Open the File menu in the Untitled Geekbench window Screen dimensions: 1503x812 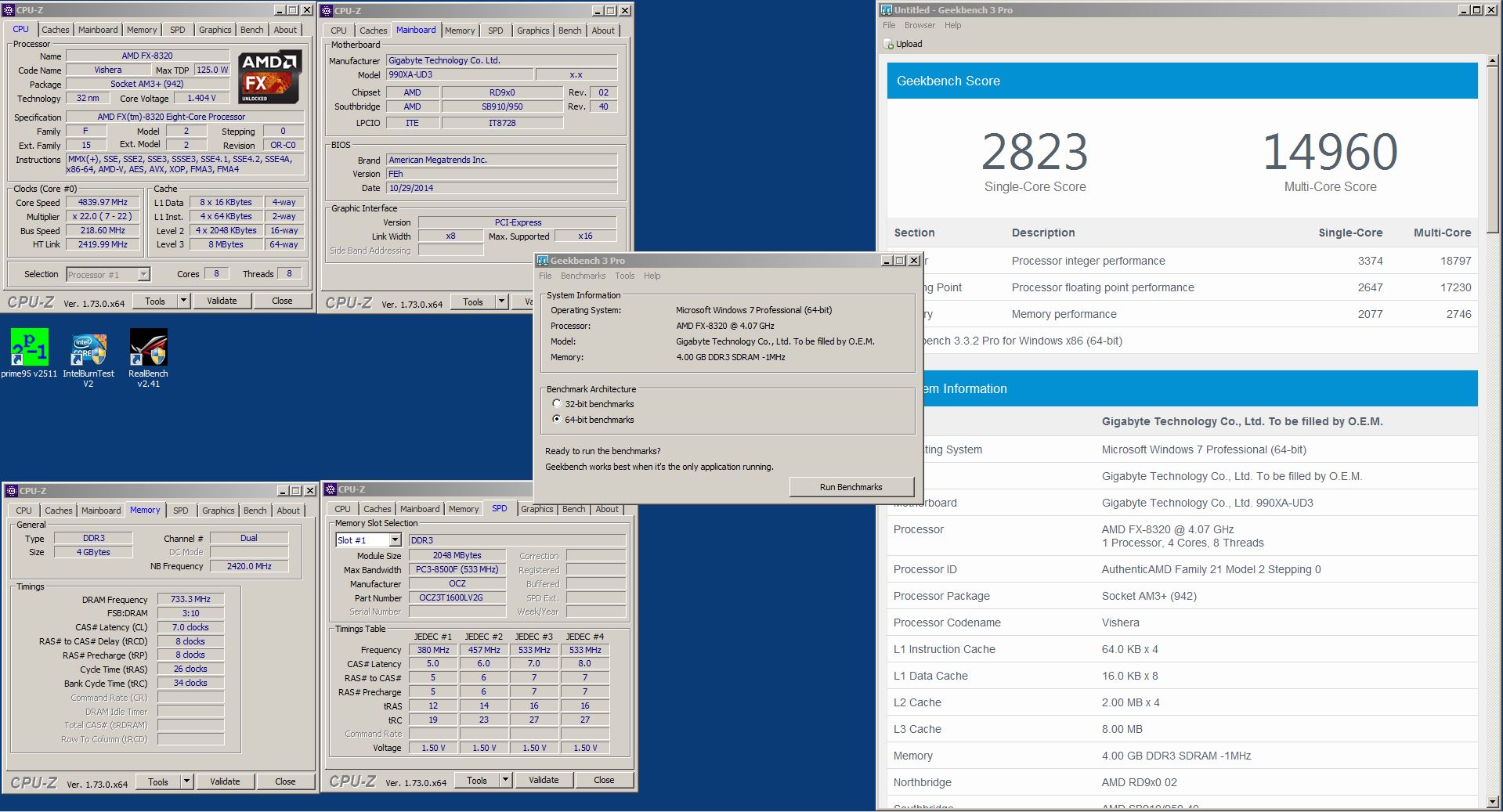889,25
